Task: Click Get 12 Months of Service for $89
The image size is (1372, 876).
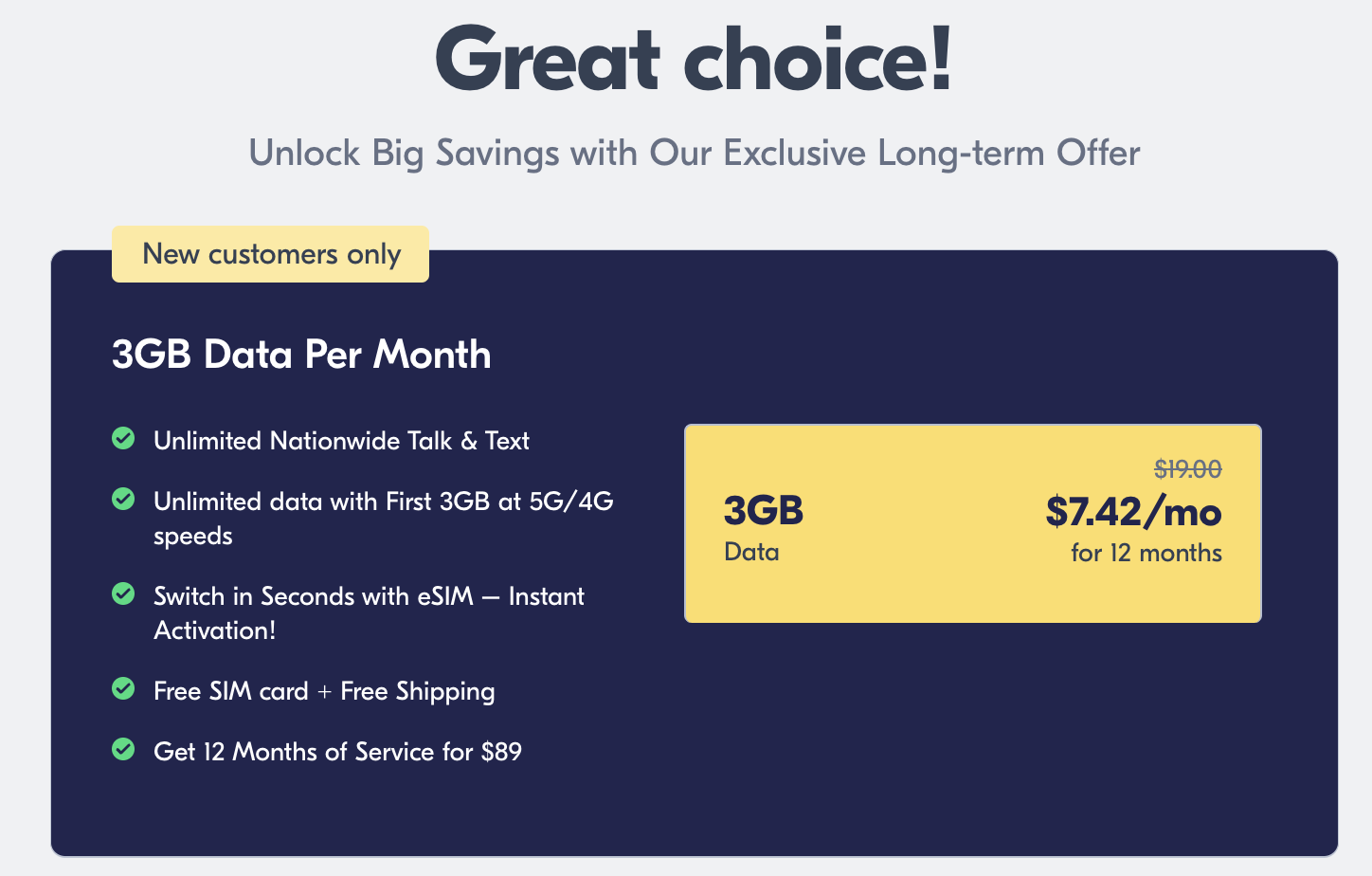Action: (x=337, y=752)
